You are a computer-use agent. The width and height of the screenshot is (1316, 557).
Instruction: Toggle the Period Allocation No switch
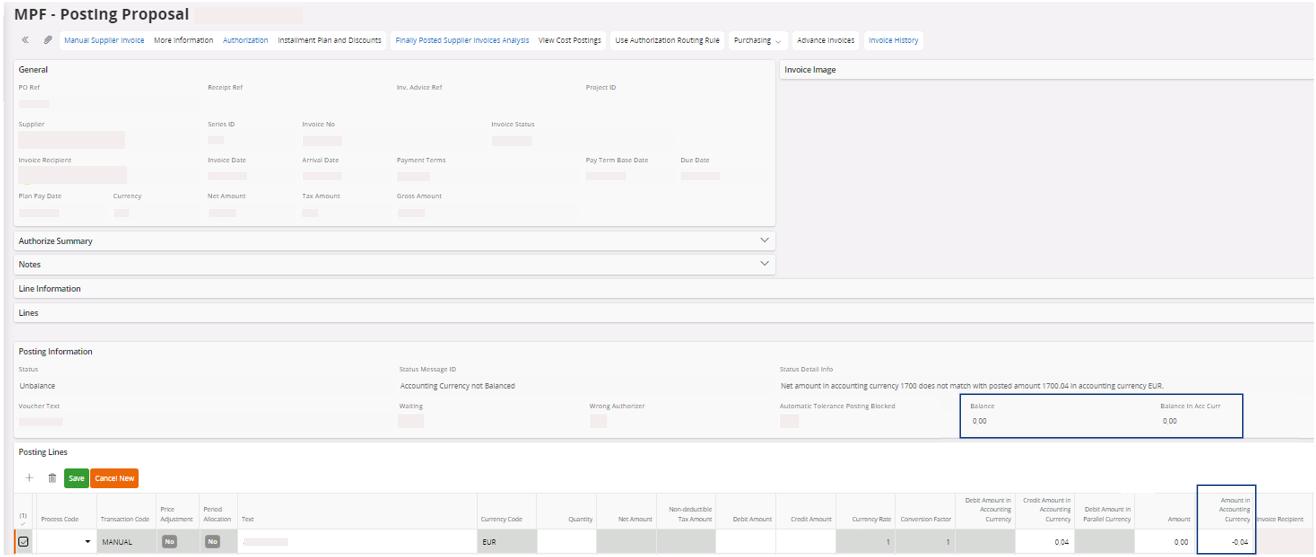pos(212,542)
